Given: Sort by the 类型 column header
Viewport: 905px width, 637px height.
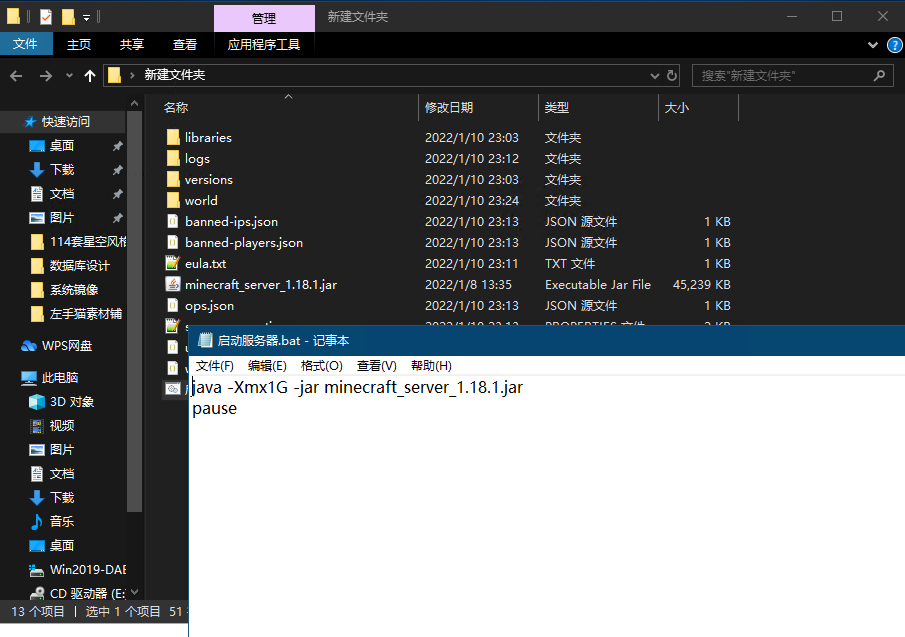Looking at the screenshot, I should (x=557, y=107).
